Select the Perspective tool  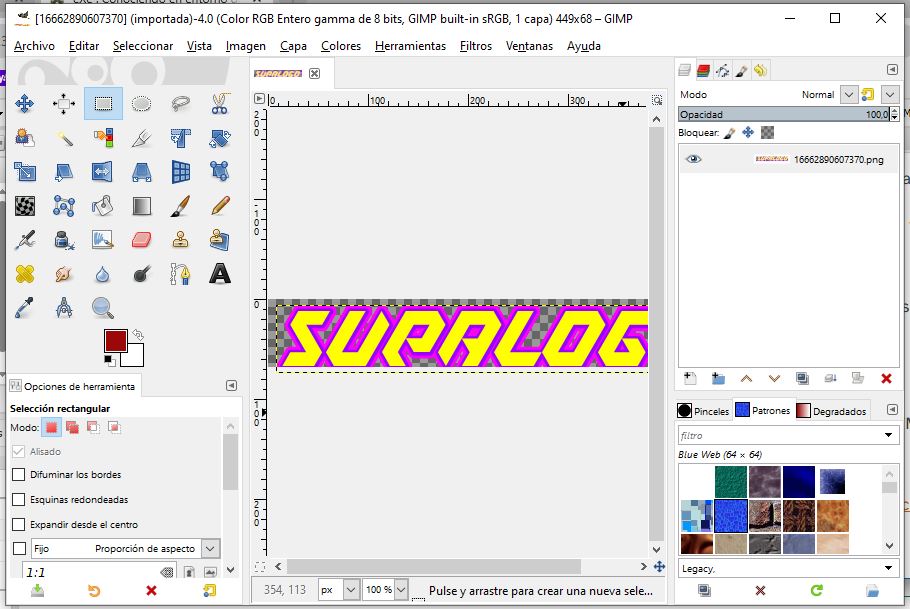(142, 172)
